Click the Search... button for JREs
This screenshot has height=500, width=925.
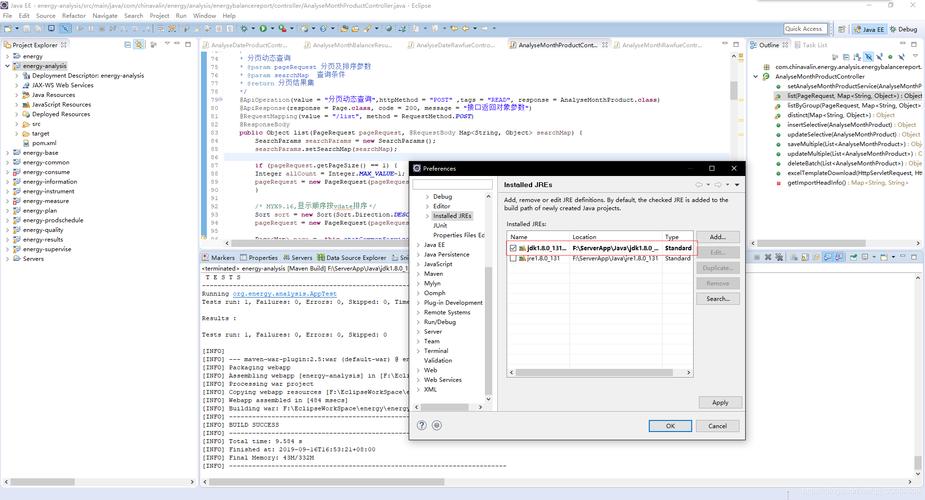coord(717,299)
